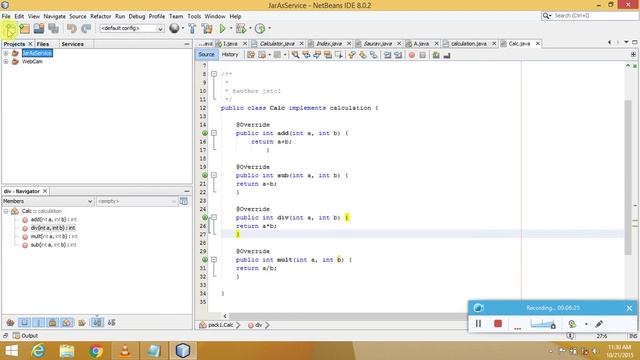Toggle Show Inner Classes navigator filter

click(67, 322)
